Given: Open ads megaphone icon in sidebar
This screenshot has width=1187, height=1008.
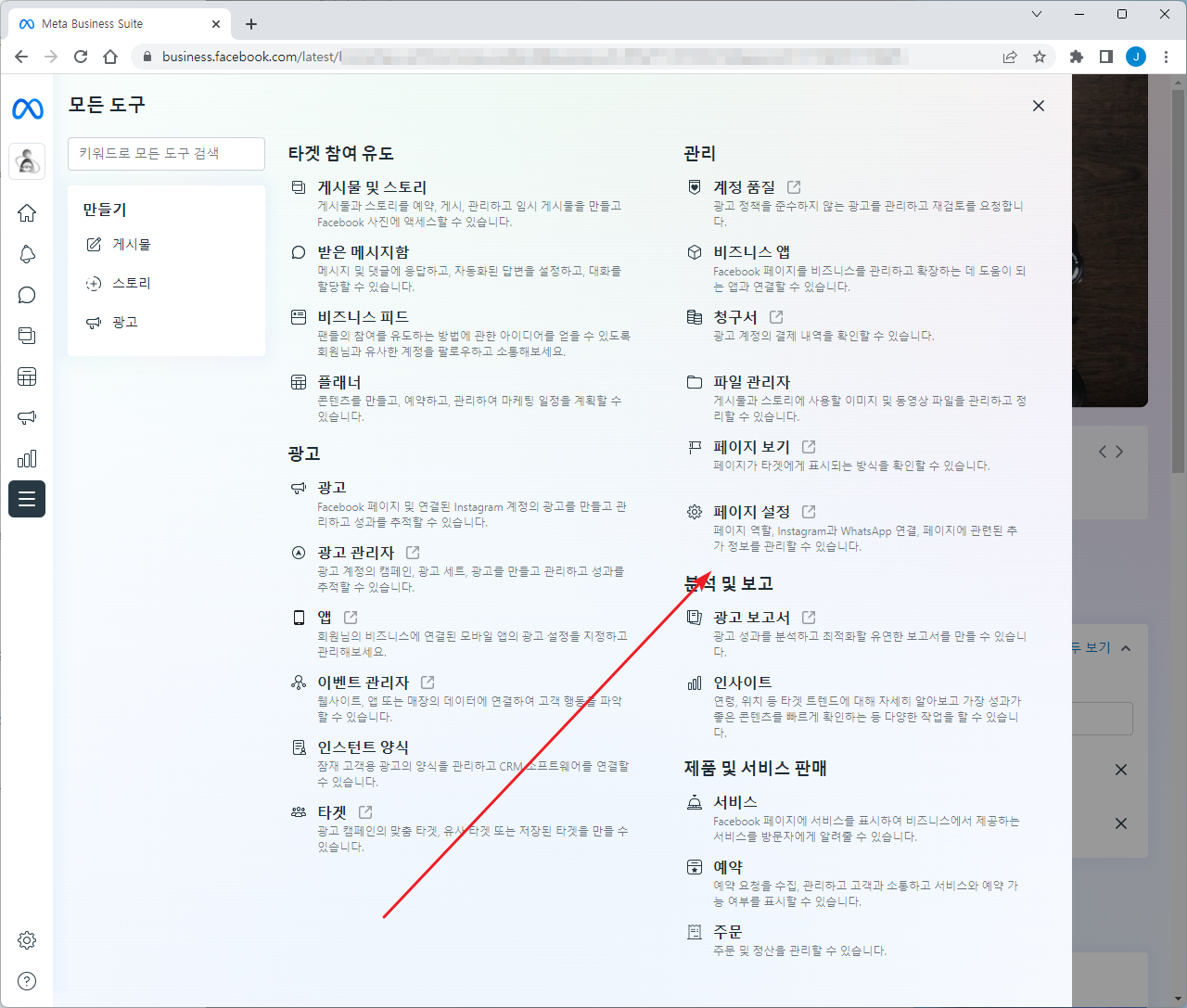Looking at the screenshot, I should point(27,417).
